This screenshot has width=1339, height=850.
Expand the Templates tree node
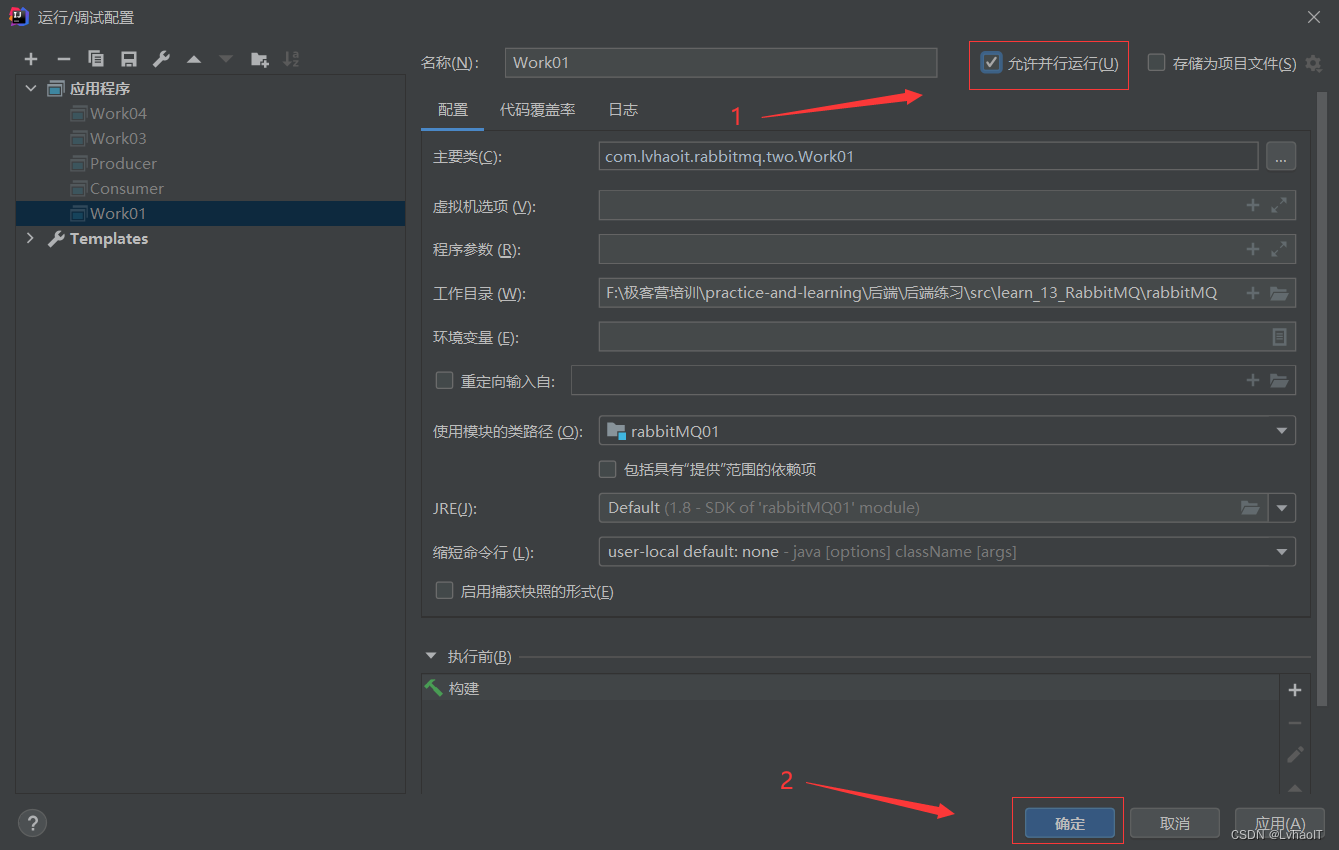coord(30,238)
